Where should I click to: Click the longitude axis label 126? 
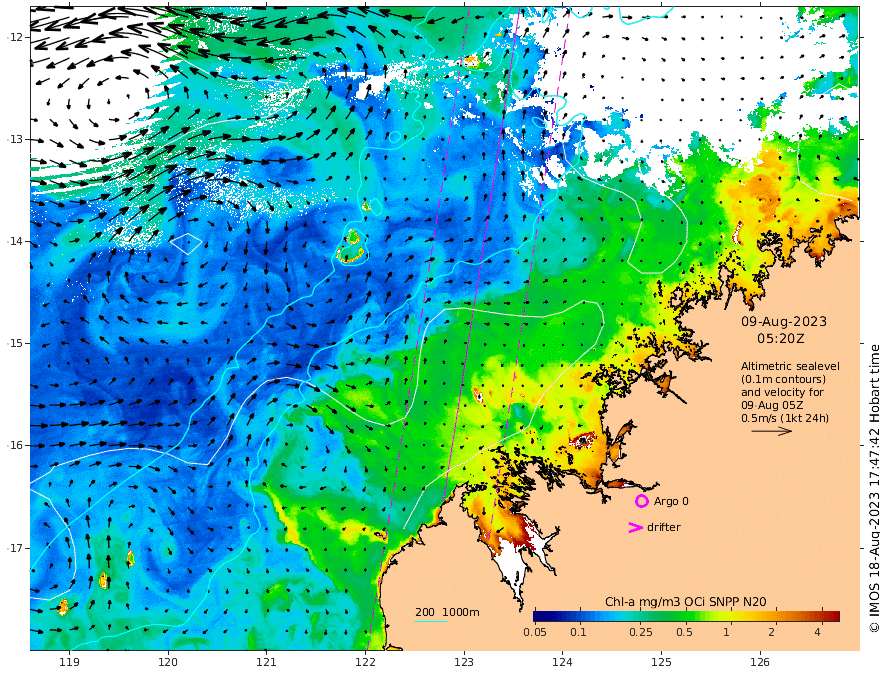click(760, 663)
